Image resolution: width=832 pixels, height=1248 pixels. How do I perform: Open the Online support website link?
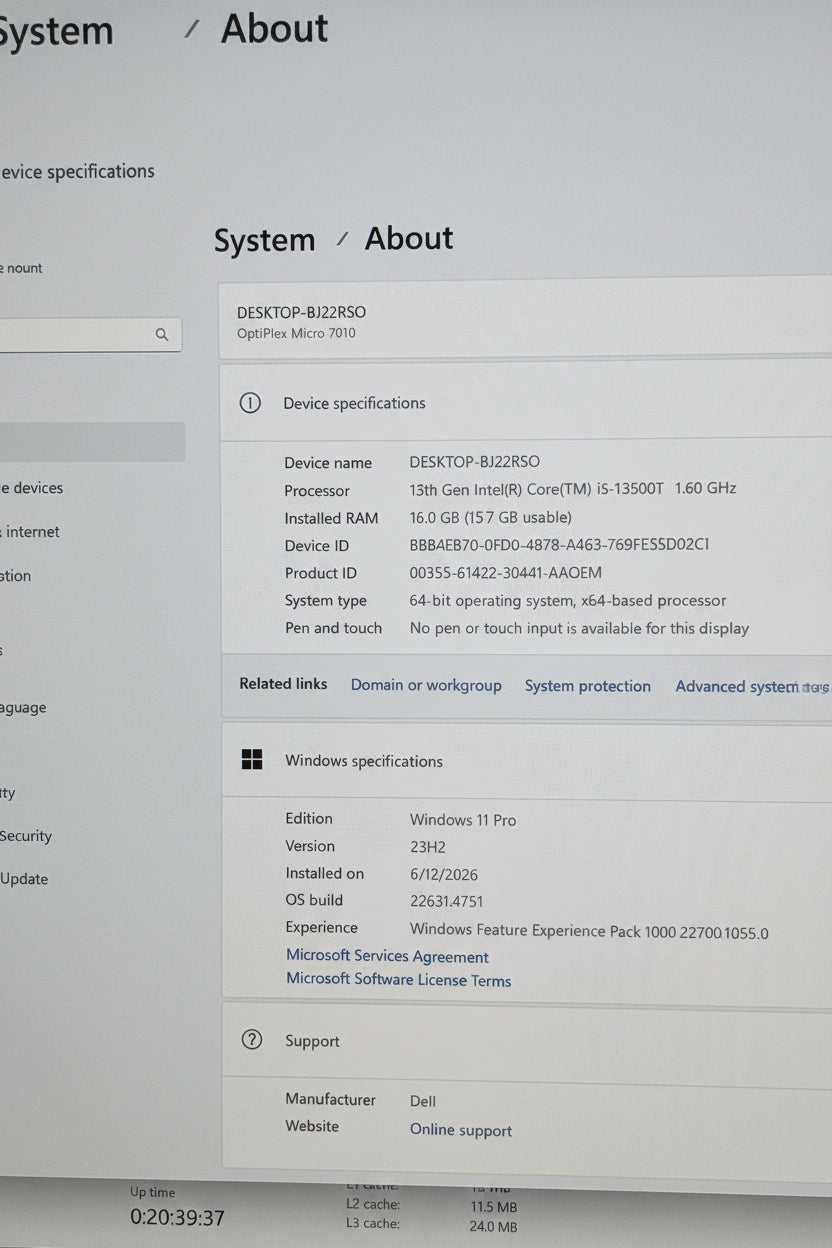tap(461, 1130)
